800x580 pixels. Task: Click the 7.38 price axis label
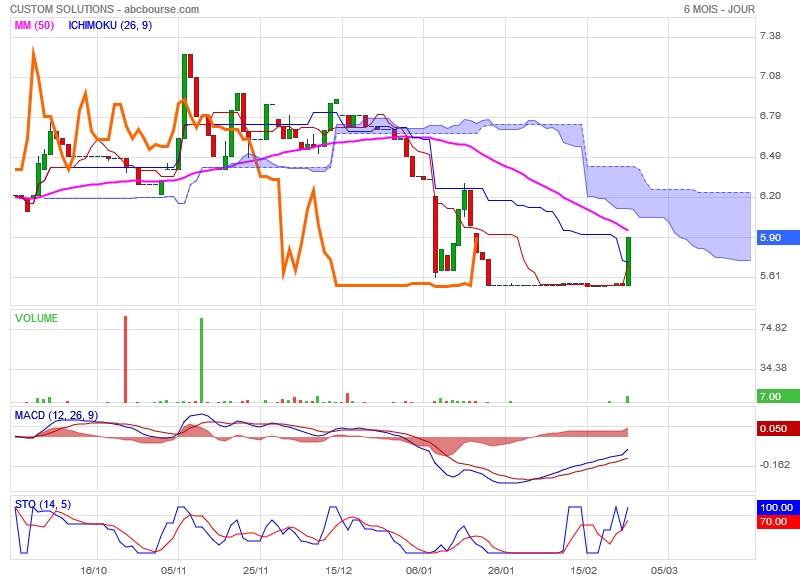[x=770, y=36]
